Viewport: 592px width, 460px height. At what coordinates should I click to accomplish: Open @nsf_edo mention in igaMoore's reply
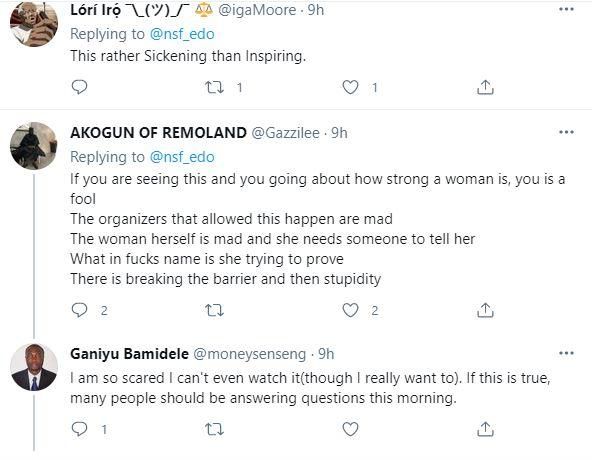182,34
